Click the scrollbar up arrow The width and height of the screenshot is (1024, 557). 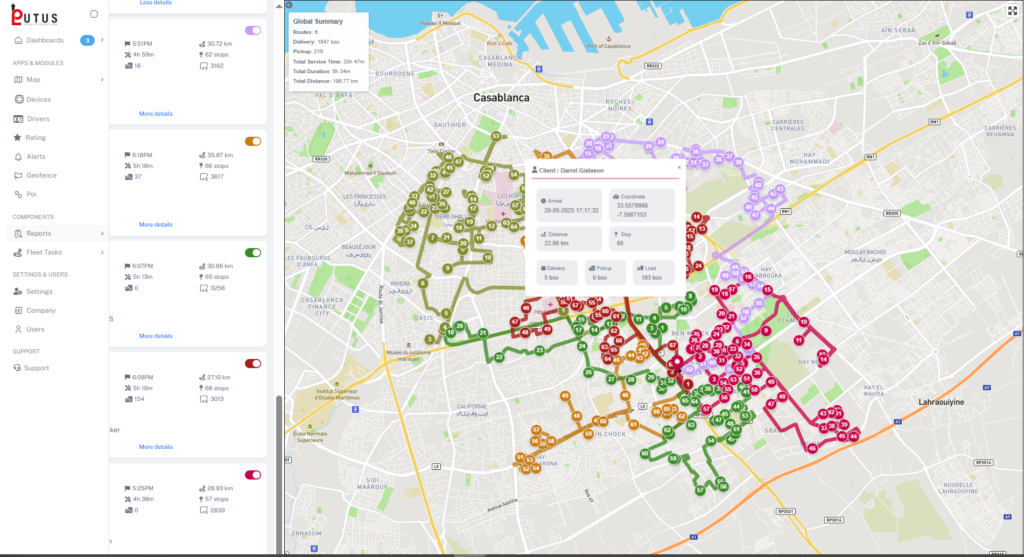pyautogui.click(x=279, y=6)
